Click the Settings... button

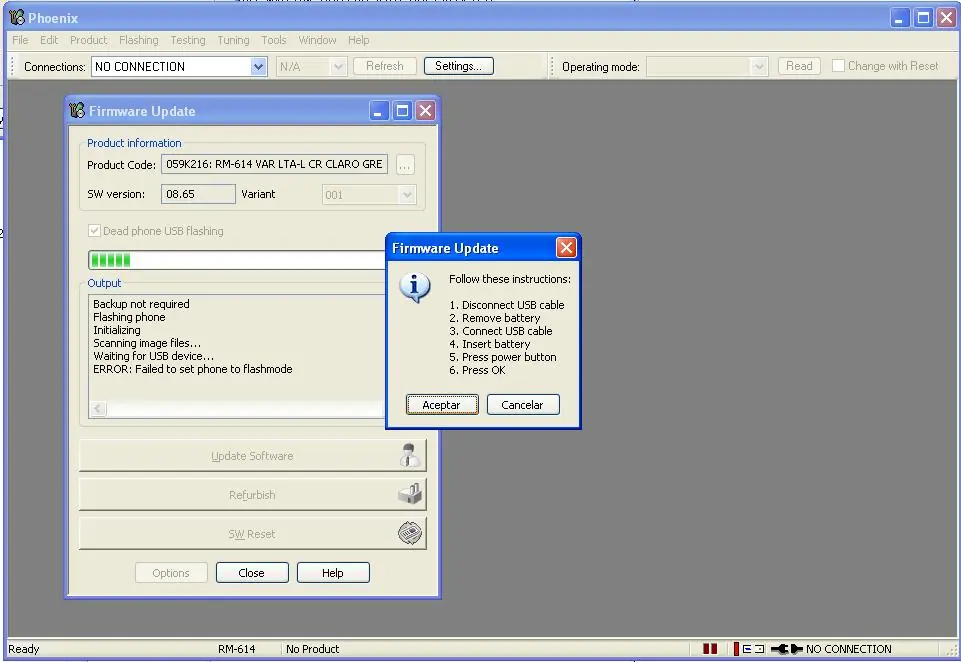(x=458, y=66)
